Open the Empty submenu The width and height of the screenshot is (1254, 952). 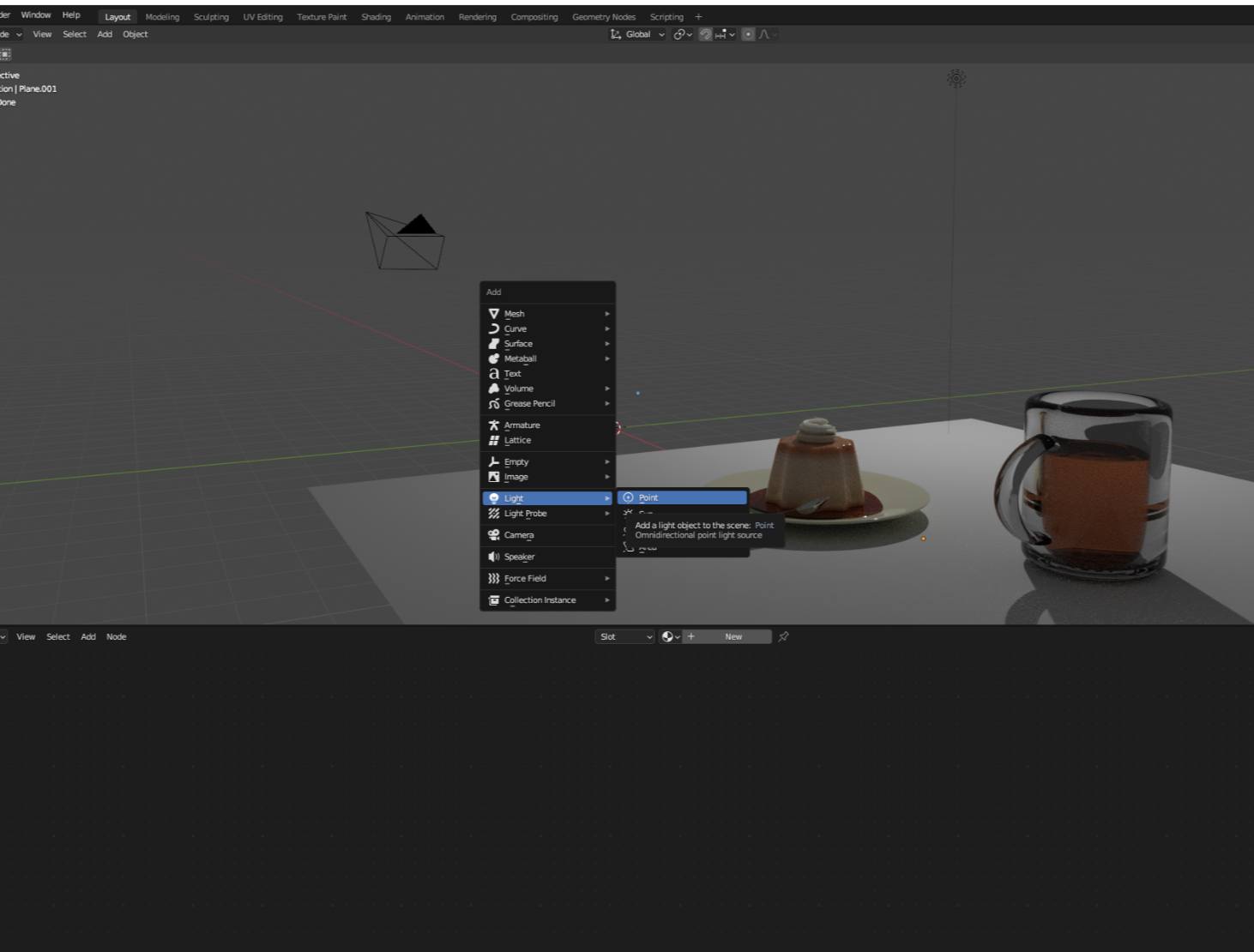coord(547,462)
